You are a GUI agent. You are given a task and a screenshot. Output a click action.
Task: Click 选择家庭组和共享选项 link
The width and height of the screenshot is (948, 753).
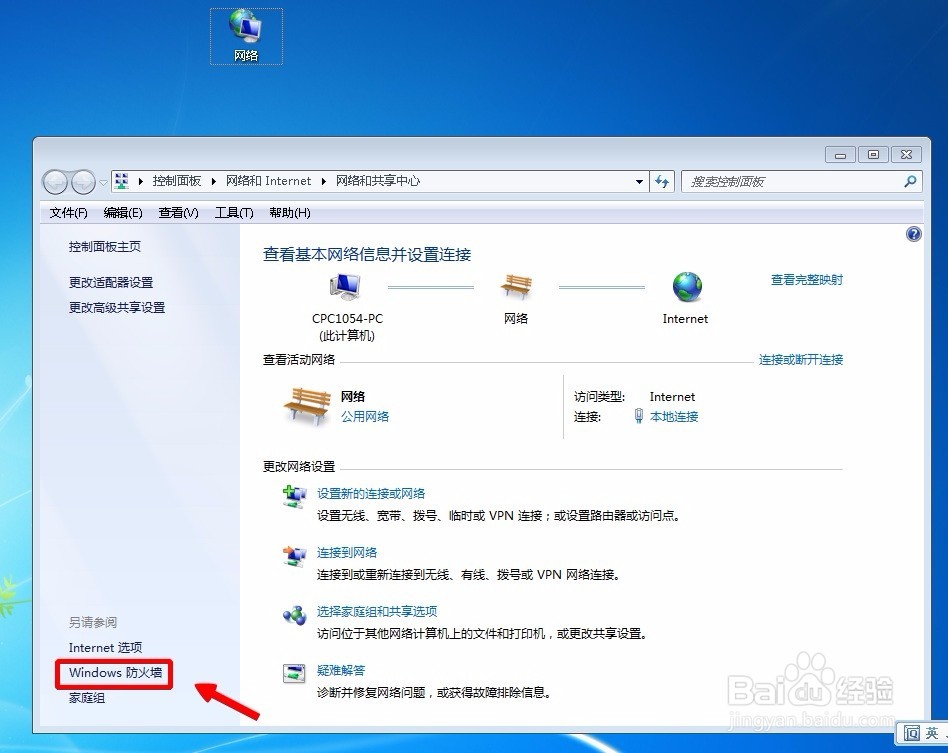377,611
